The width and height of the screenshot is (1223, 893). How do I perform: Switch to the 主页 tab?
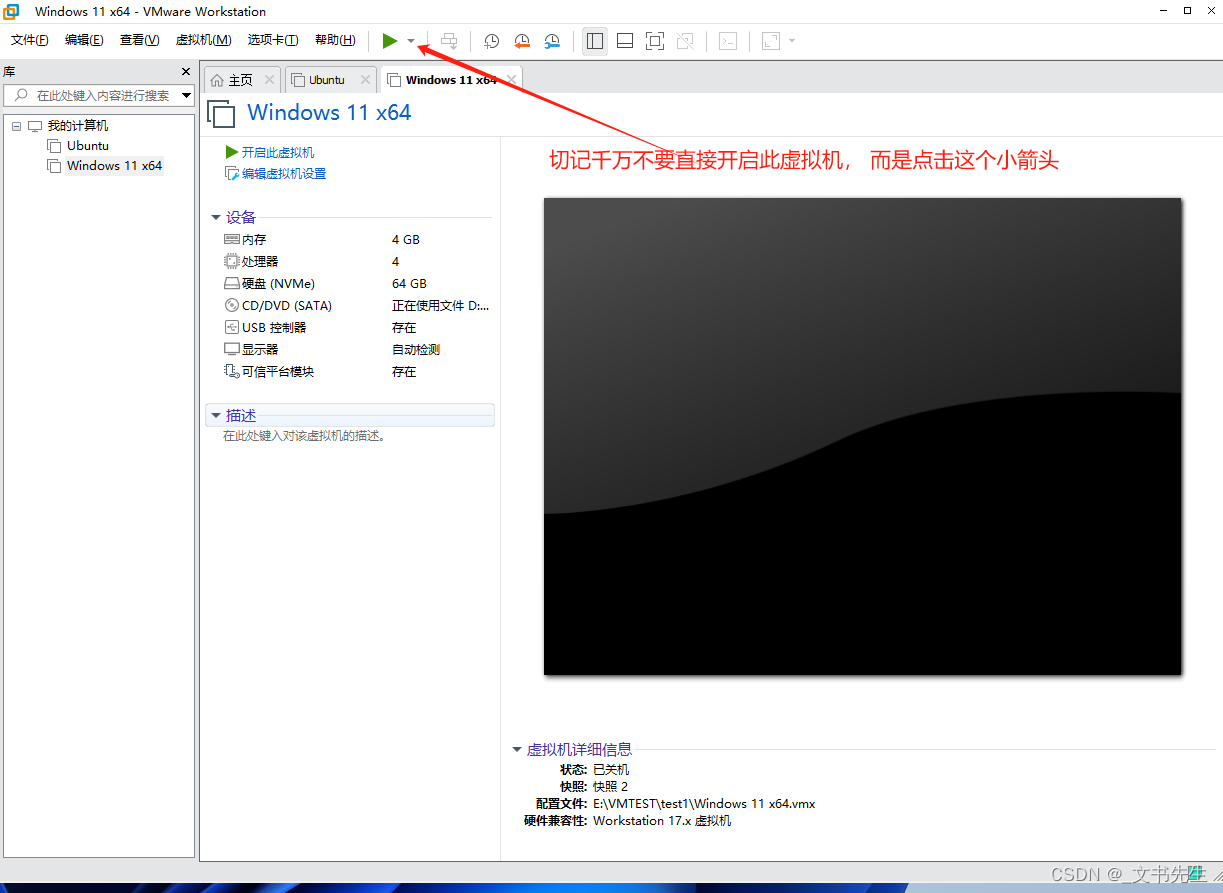click(241, 80)
